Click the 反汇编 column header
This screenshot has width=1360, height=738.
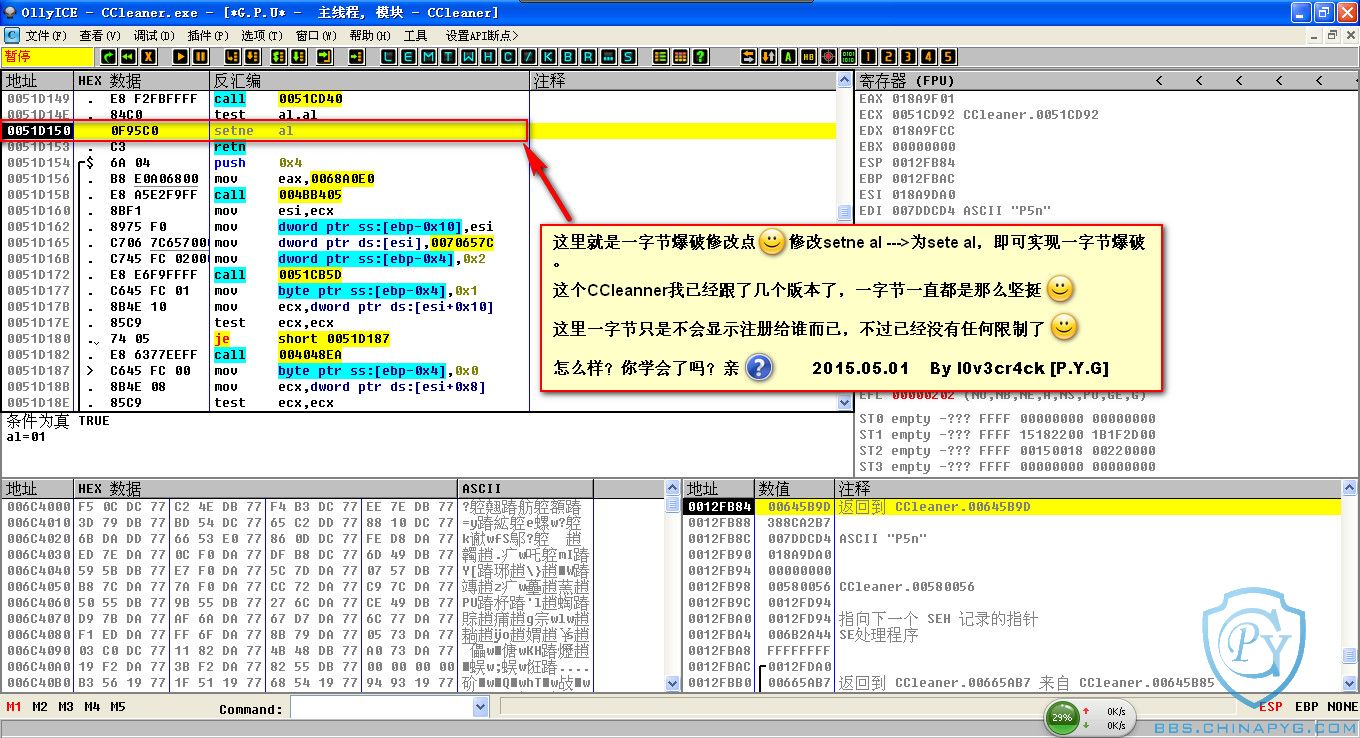coord(369,80)
